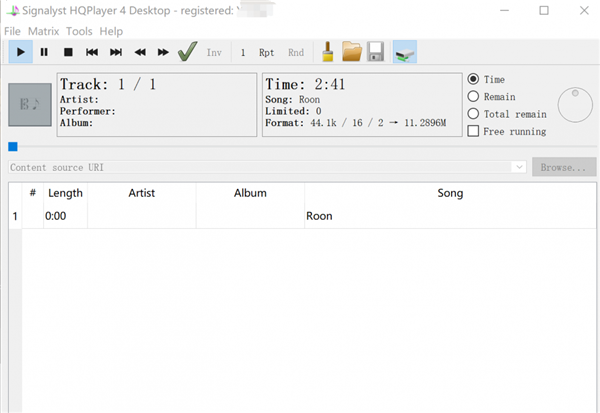The height and width of the screenshot is (413, 600).
Task: Skip to previous track
Action: point(92,52)
